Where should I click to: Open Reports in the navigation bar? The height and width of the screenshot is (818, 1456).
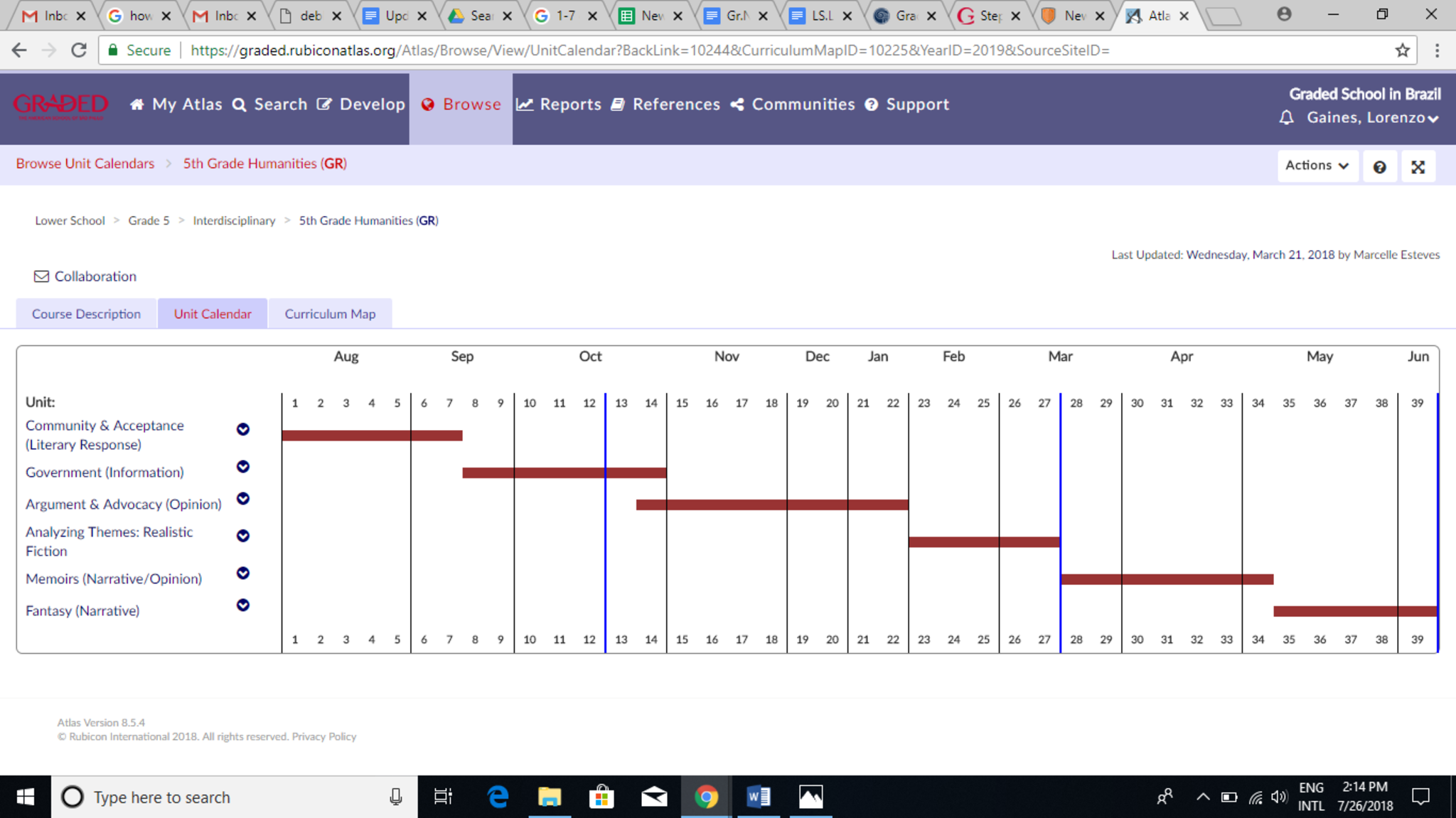click(x=559, y=104)
